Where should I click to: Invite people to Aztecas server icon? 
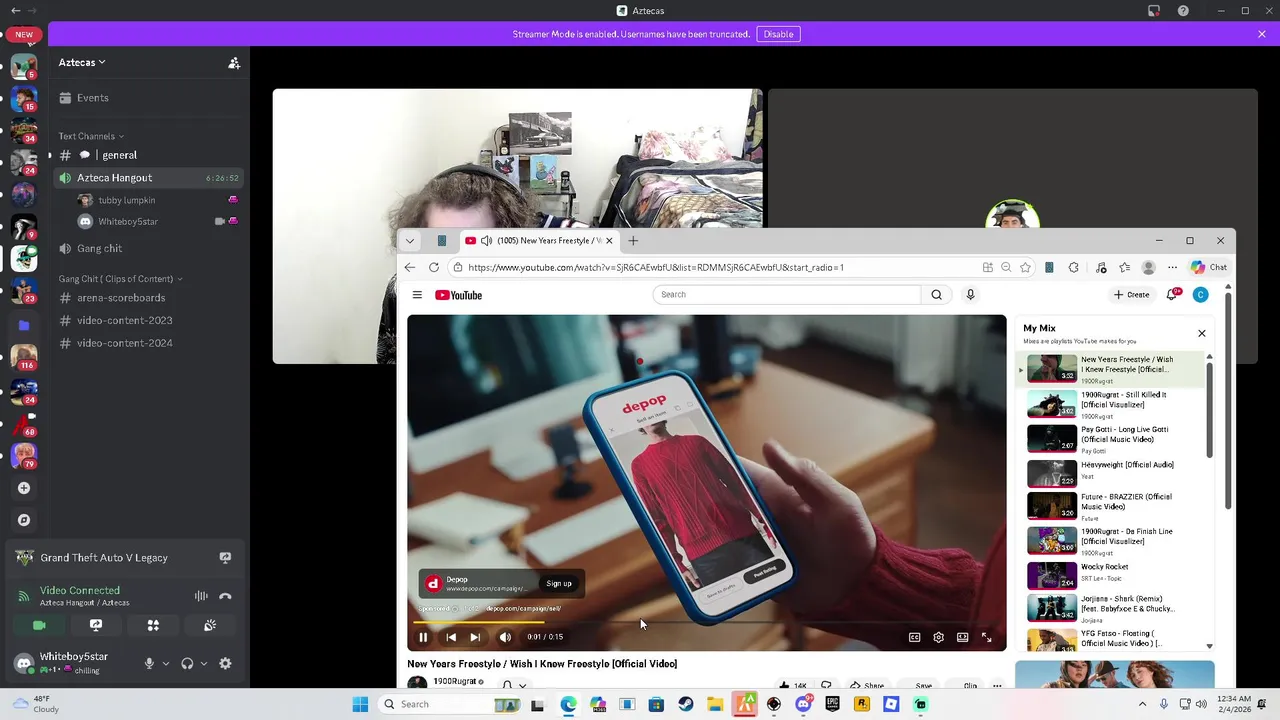point(234,63)
